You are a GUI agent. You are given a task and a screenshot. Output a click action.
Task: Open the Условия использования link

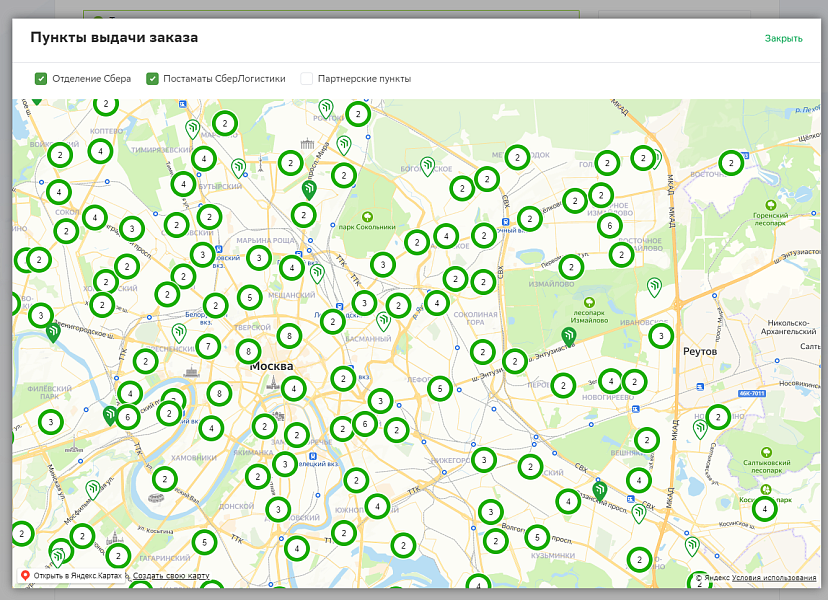tap(774, 578)
